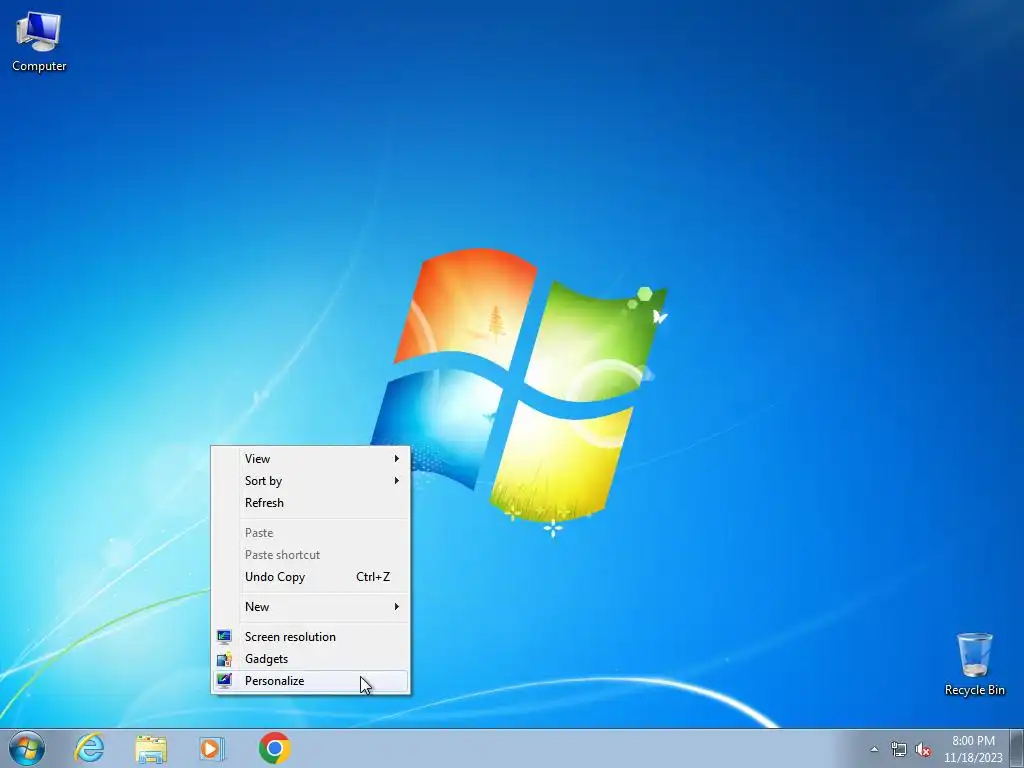The height and width of the screenshot is (768, 1024).
Task: Open the Windows Start orb
Action: 27,748
